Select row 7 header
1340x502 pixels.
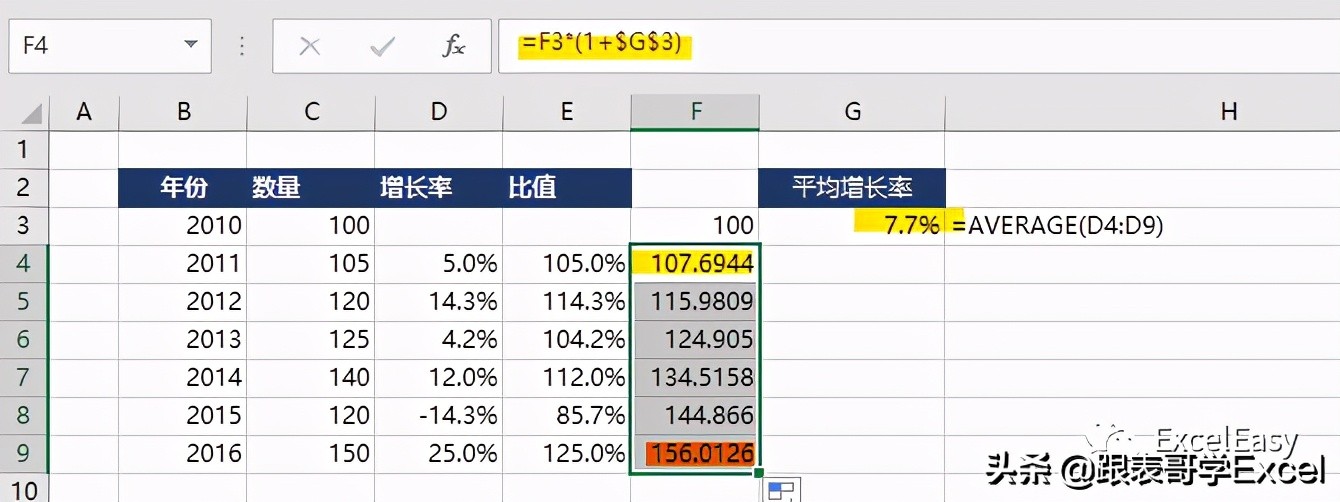(25, 377)
